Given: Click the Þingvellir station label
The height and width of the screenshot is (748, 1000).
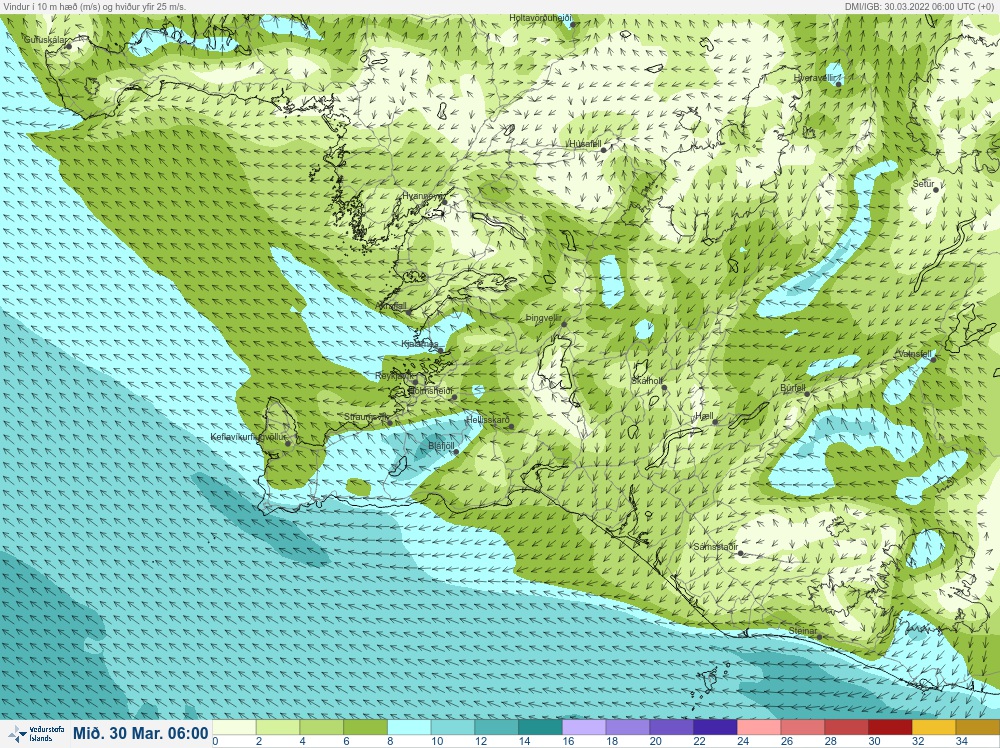Looking at the screenshot, I should (543, 318).
